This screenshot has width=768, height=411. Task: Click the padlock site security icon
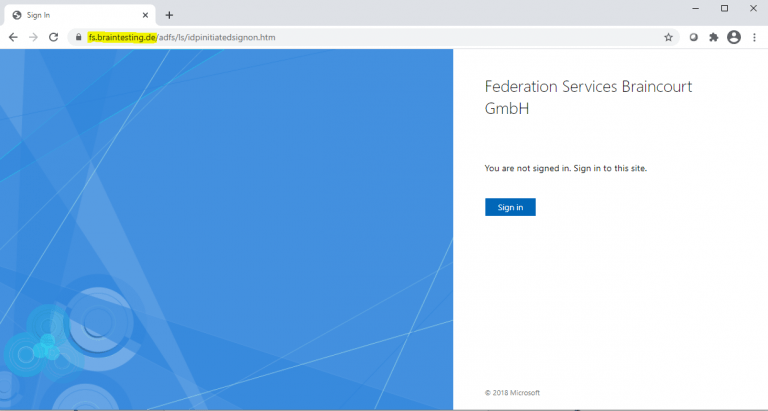click(78, 37)
